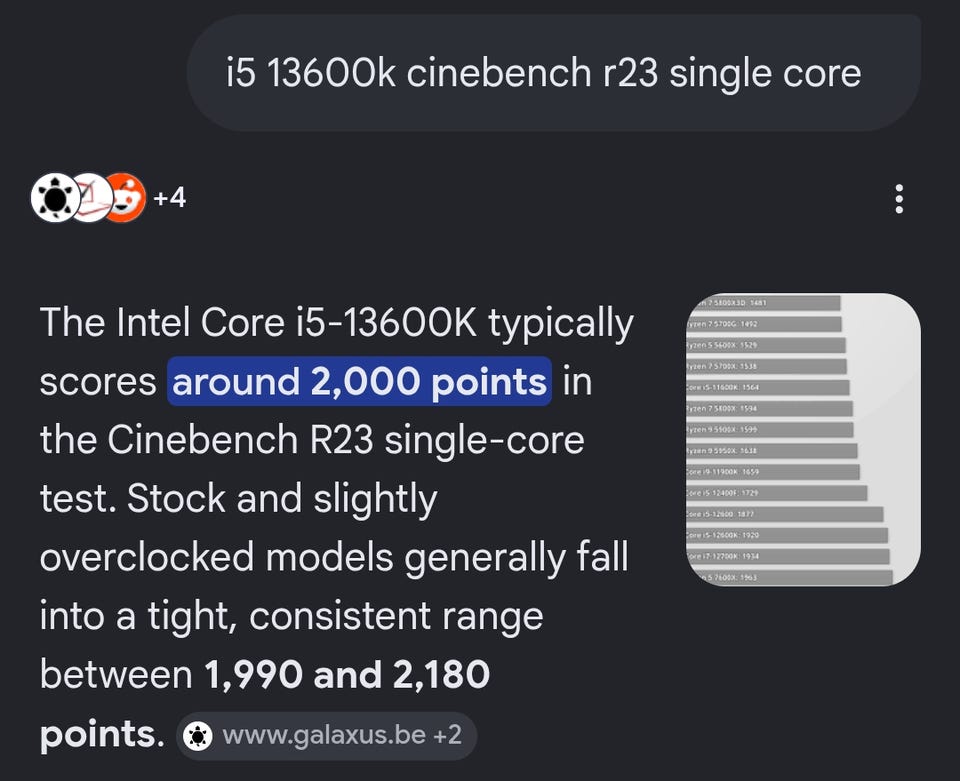This screenshot has height=781, width=960.
Task: Expand the +4 additional sources
Action: (169, 198)
